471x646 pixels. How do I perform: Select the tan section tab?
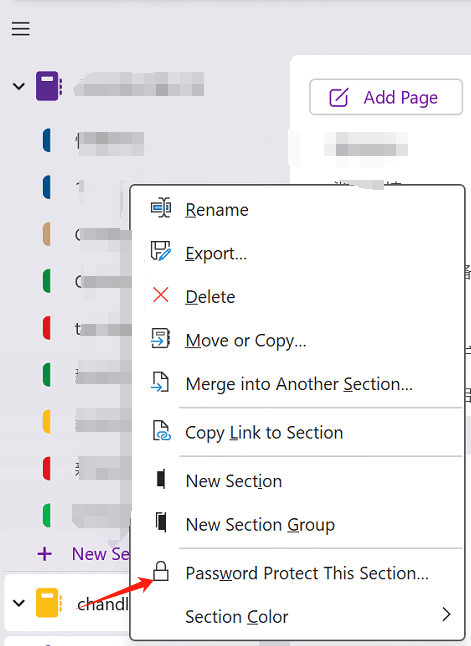coord(47,234)
